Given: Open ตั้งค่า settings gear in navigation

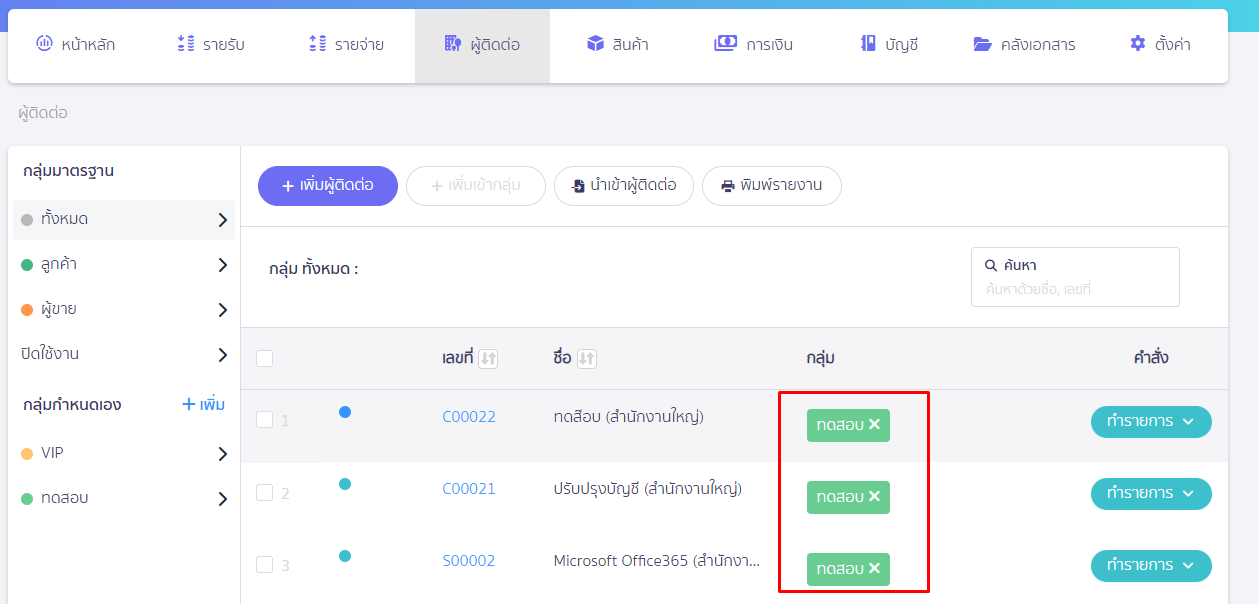Looking at the screenshot, I should tap(1138, 44).
